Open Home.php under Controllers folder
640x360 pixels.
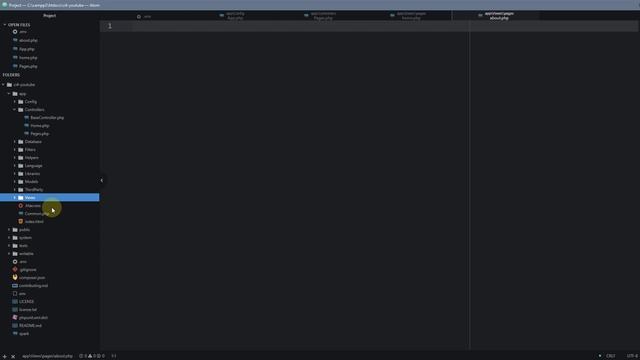[x=40, y=126]
